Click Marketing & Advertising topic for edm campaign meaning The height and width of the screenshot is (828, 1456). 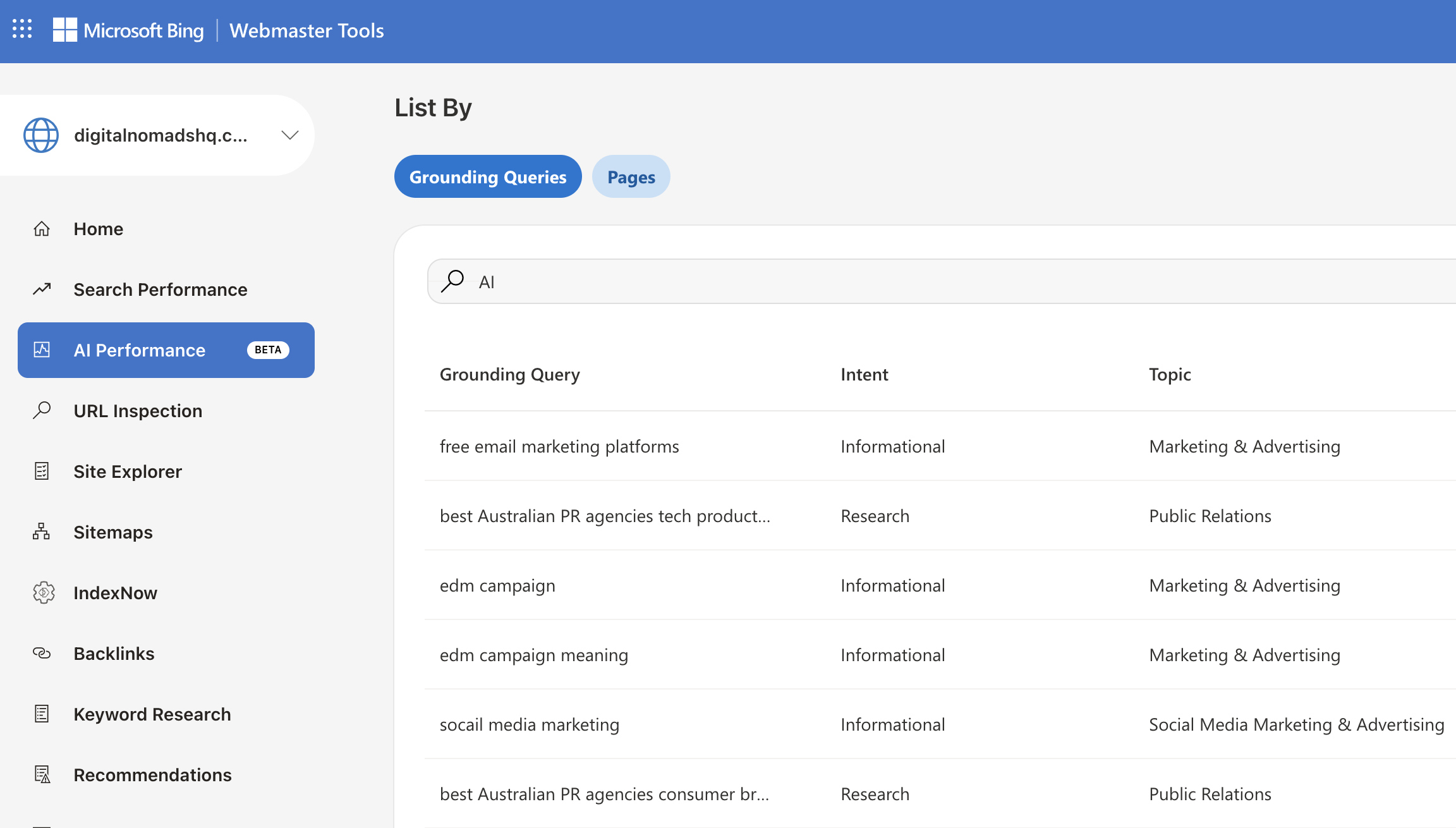[x=1245, y=655]
